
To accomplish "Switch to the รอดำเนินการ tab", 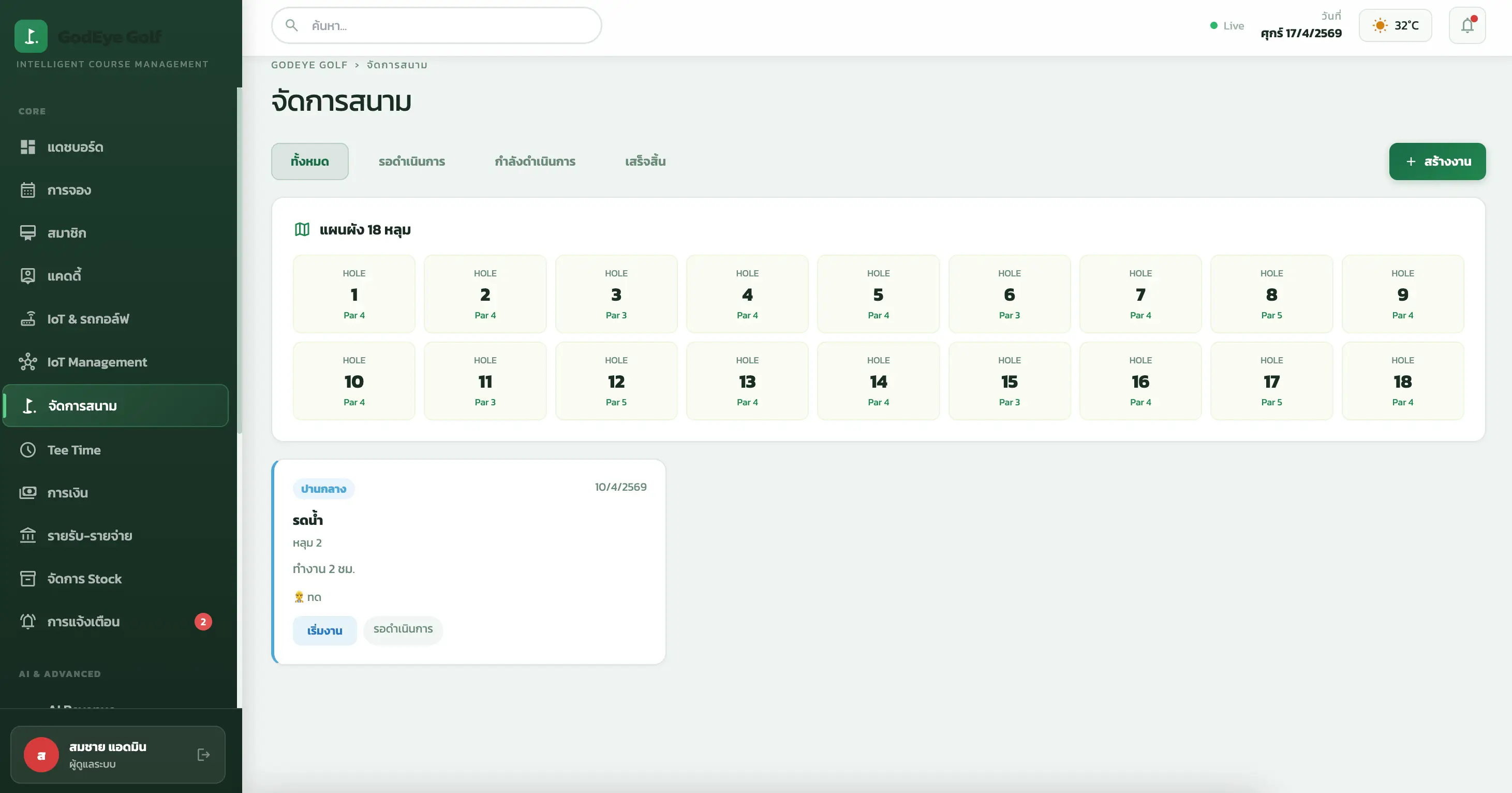I will tap(411, 161).
